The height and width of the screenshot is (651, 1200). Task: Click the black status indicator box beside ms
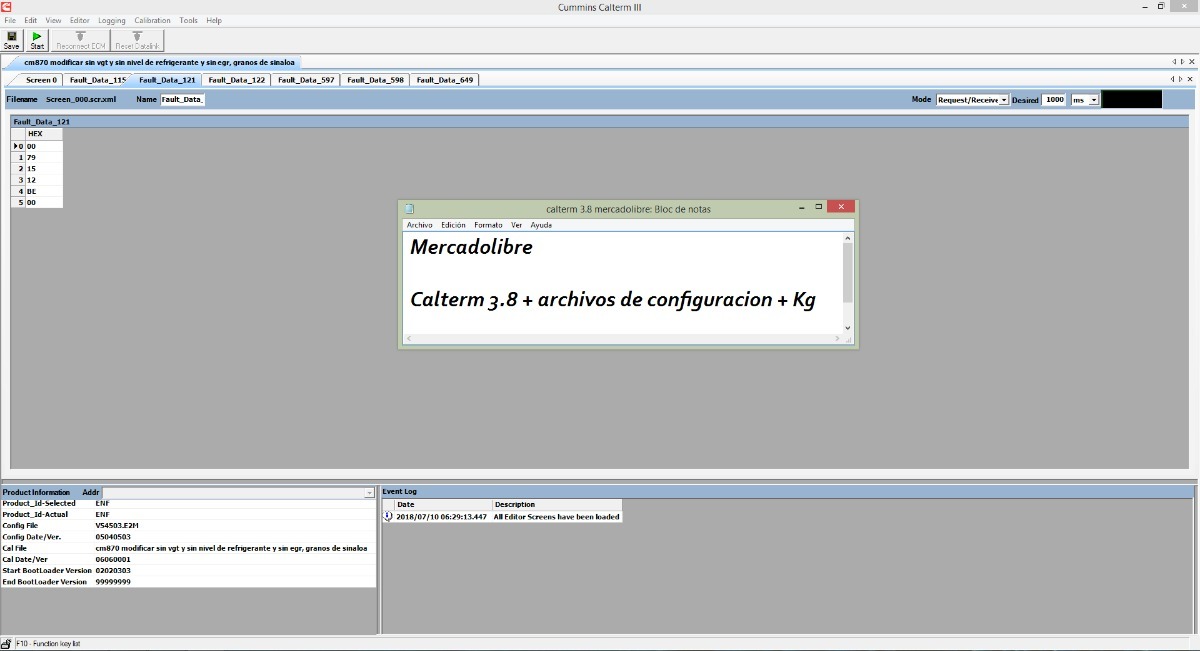coord(1131,100)
